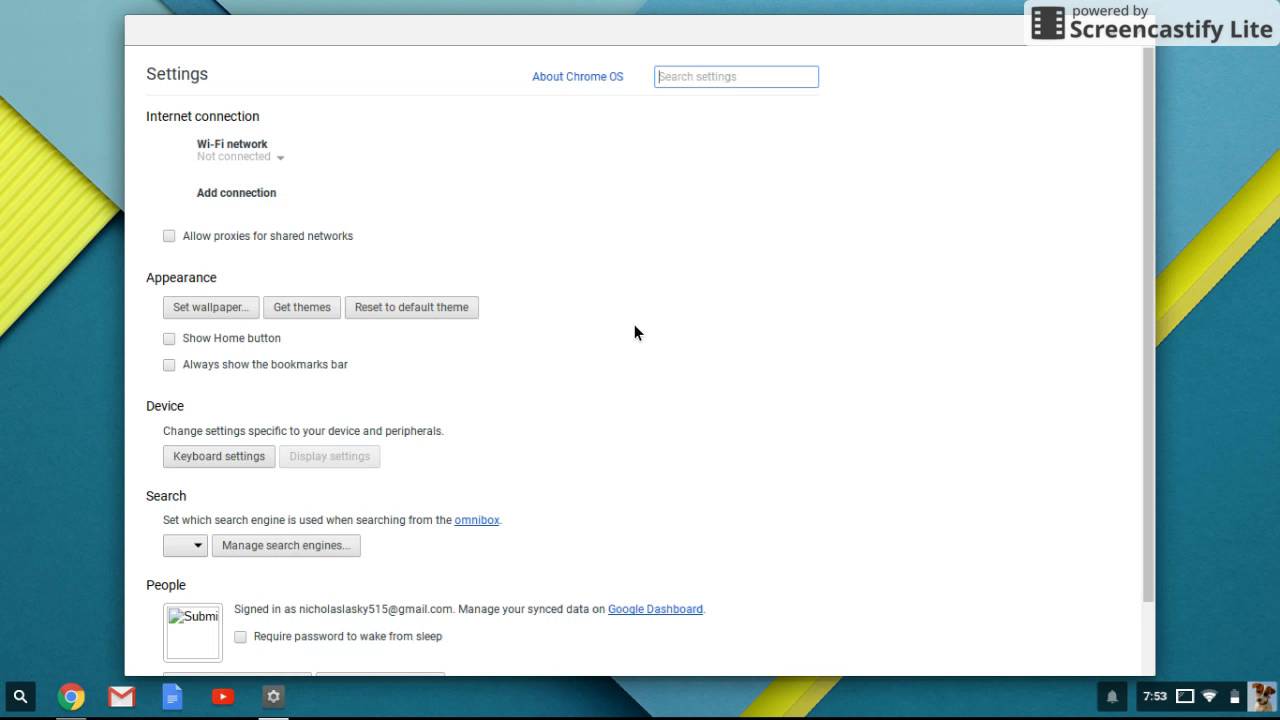Click the Appearance section heading
This screenshot has height=720, width=1280.
coord(181,278)
